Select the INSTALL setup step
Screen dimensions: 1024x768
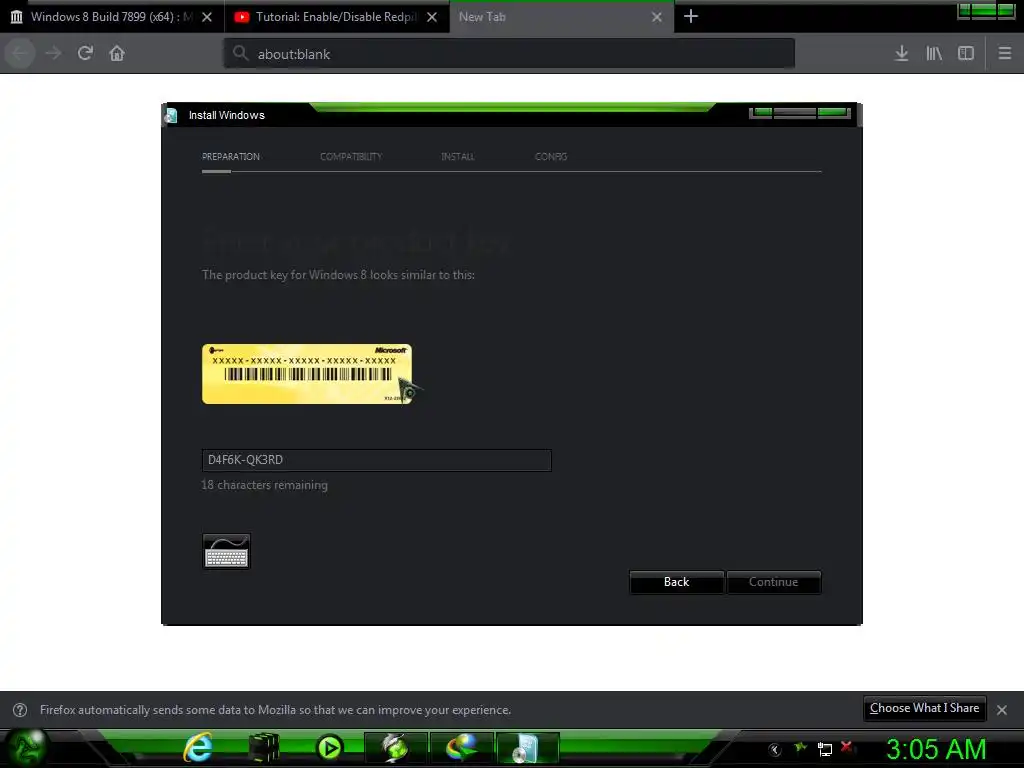click(x=458, y=157)
